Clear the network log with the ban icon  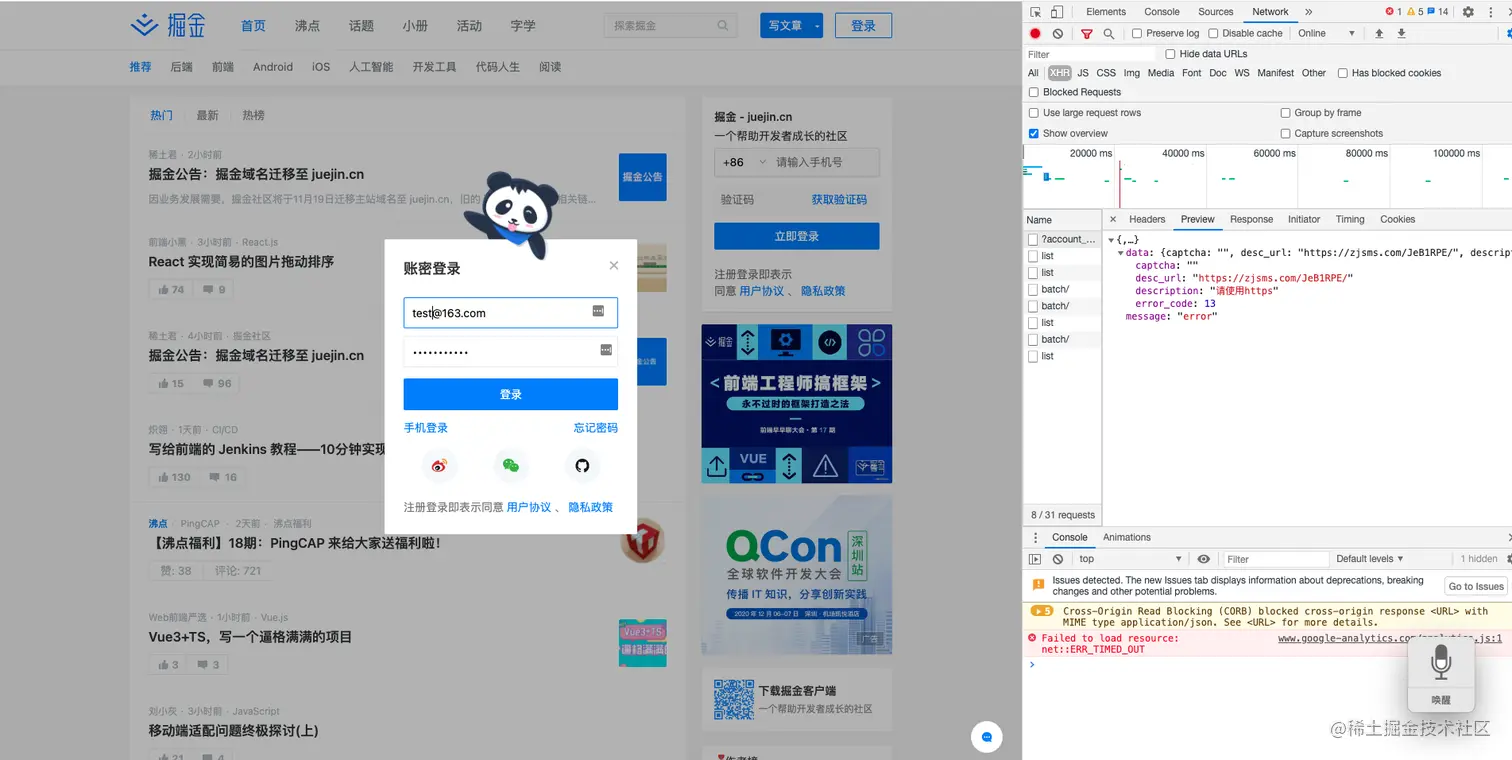1058,33
